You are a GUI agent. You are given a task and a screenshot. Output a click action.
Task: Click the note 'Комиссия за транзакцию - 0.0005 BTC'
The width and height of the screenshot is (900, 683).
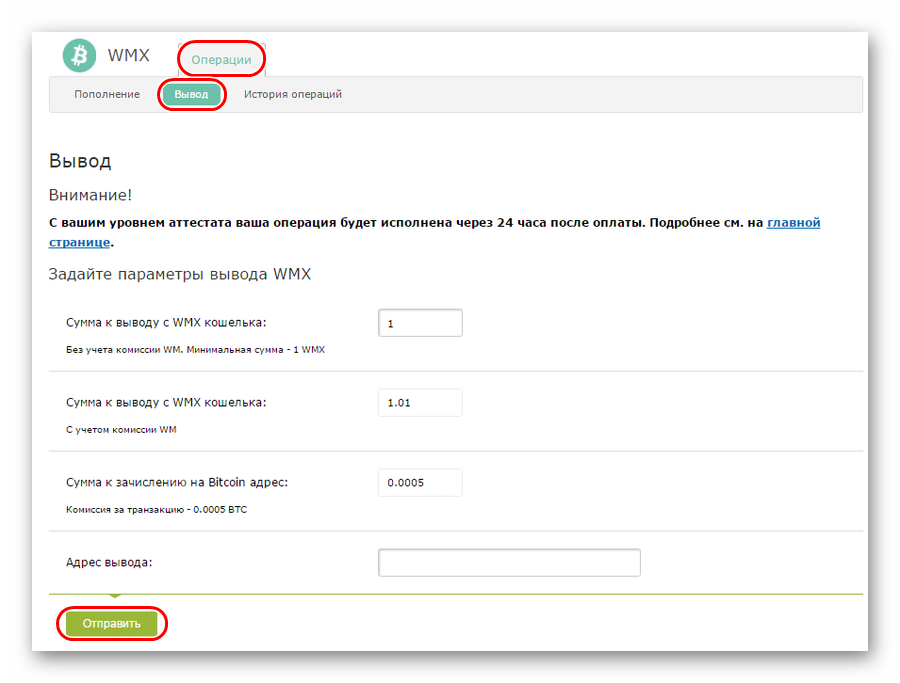(x=156, y=509)
